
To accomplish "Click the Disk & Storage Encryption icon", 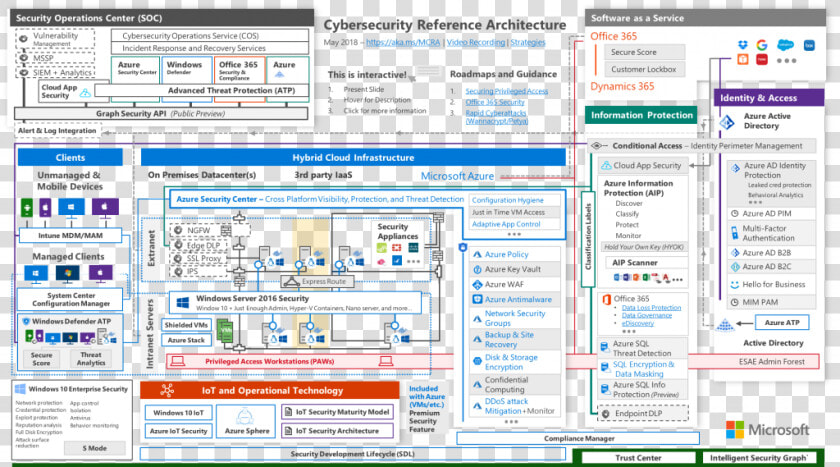I will (x=477, y=361).
